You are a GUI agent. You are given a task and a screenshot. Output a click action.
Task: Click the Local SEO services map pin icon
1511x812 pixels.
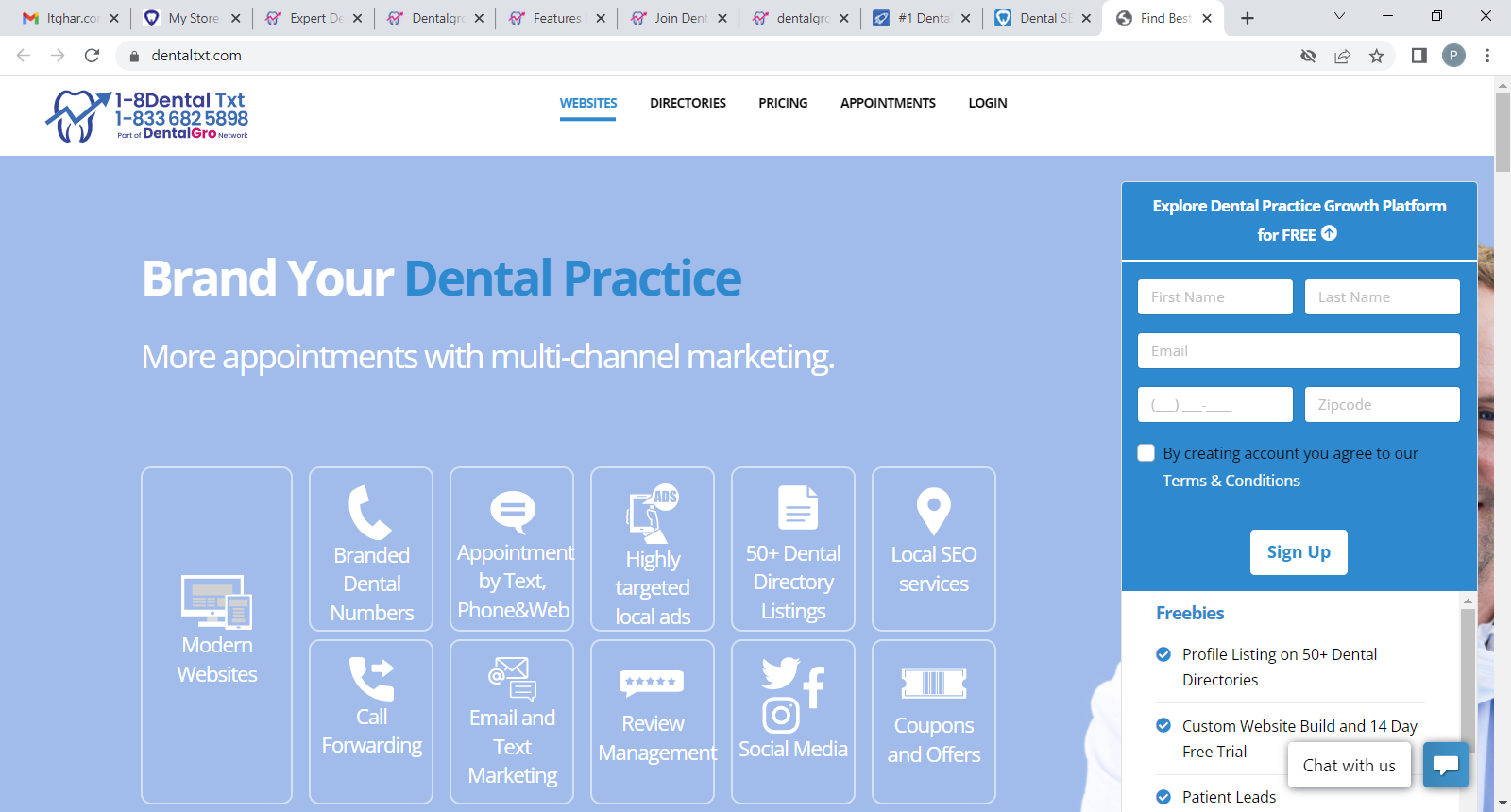[933, 512]
